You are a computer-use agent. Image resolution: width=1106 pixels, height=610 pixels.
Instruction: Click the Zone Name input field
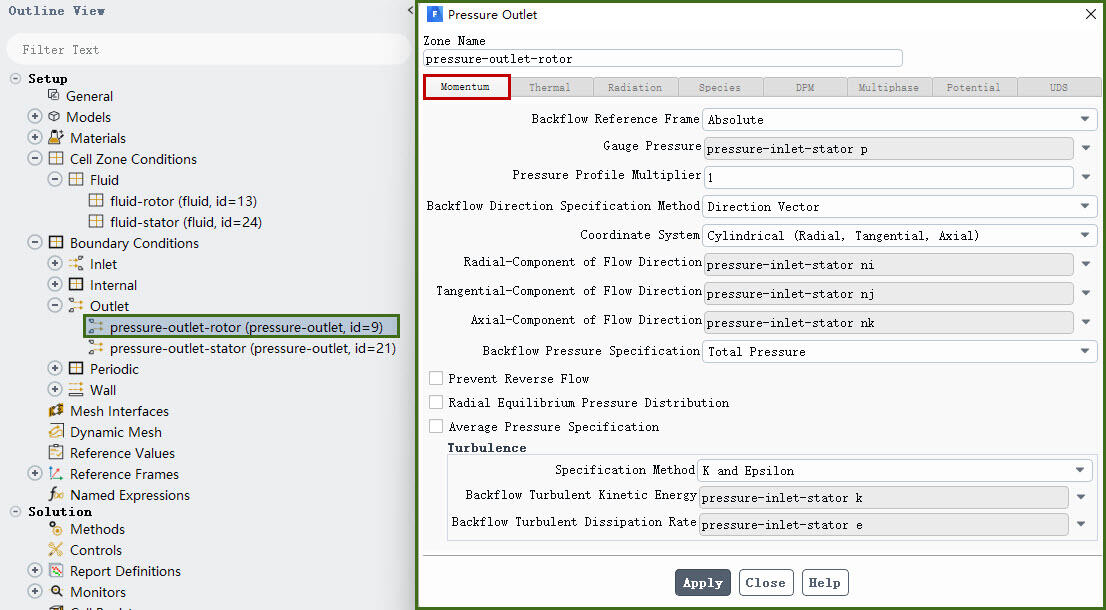tap(662, 59)
